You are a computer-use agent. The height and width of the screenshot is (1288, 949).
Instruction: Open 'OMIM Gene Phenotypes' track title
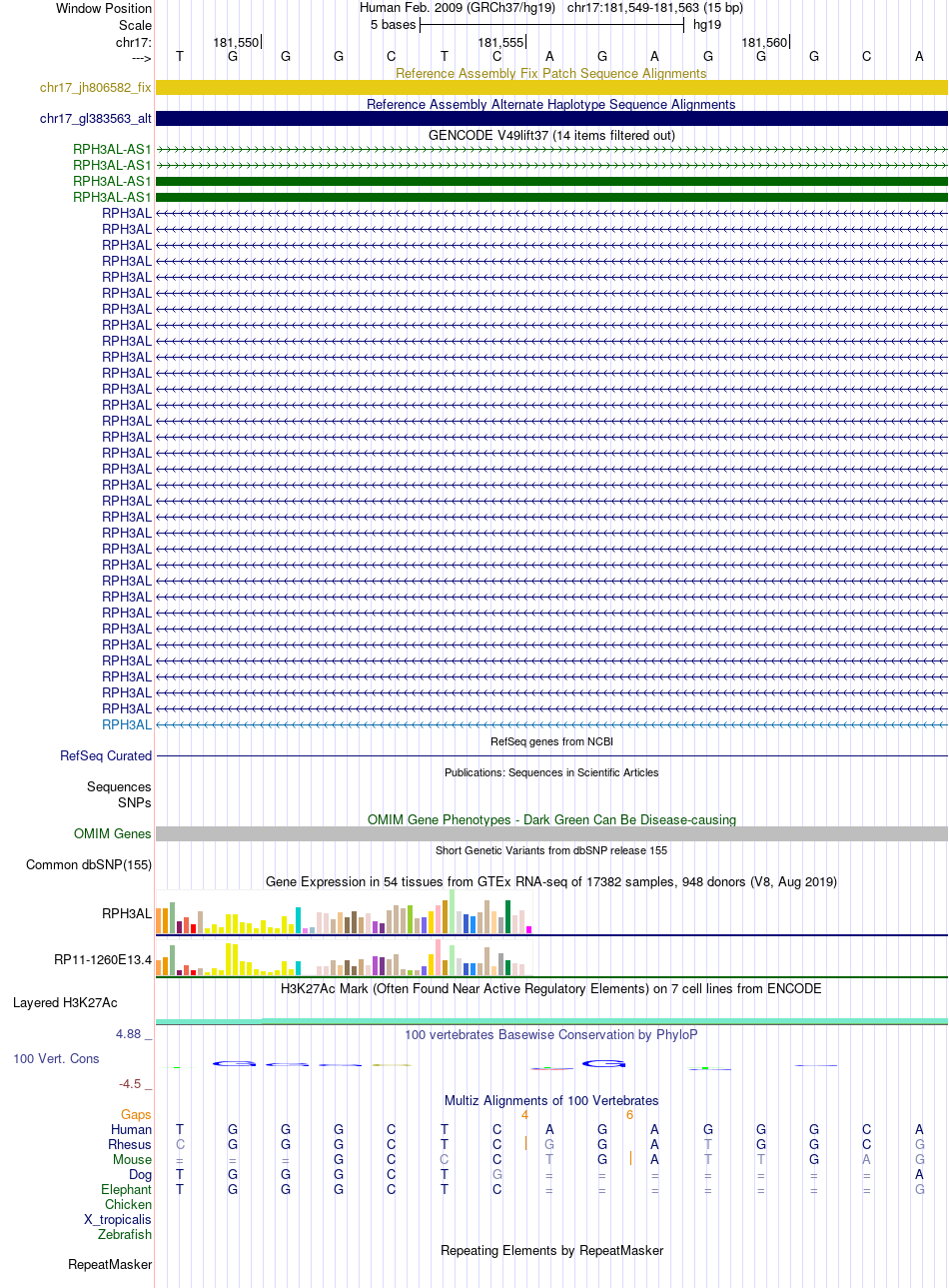pyautogui.click(x=551, y=819)
